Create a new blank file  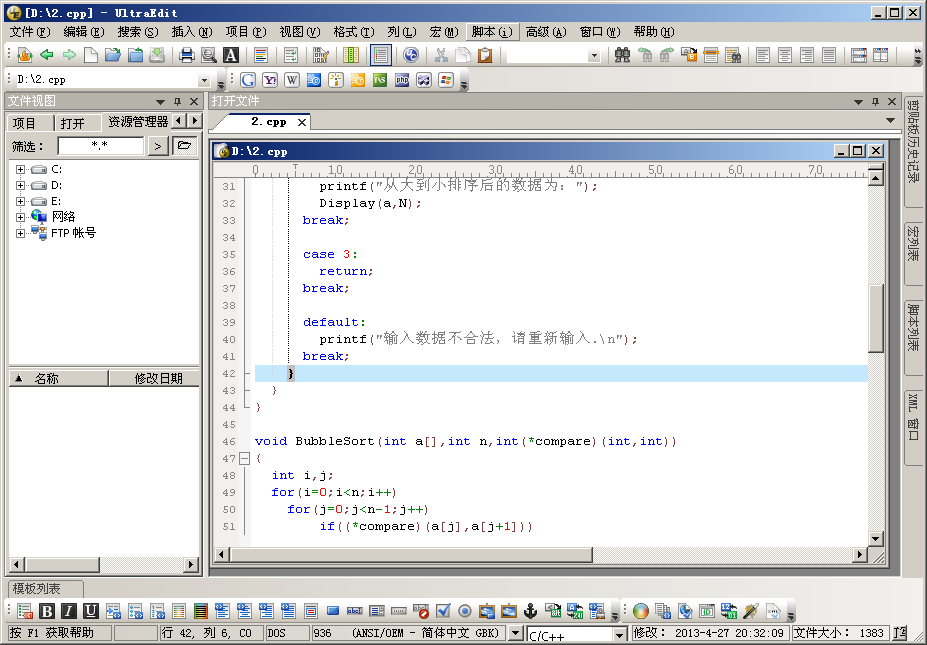[x=90, y=55]
